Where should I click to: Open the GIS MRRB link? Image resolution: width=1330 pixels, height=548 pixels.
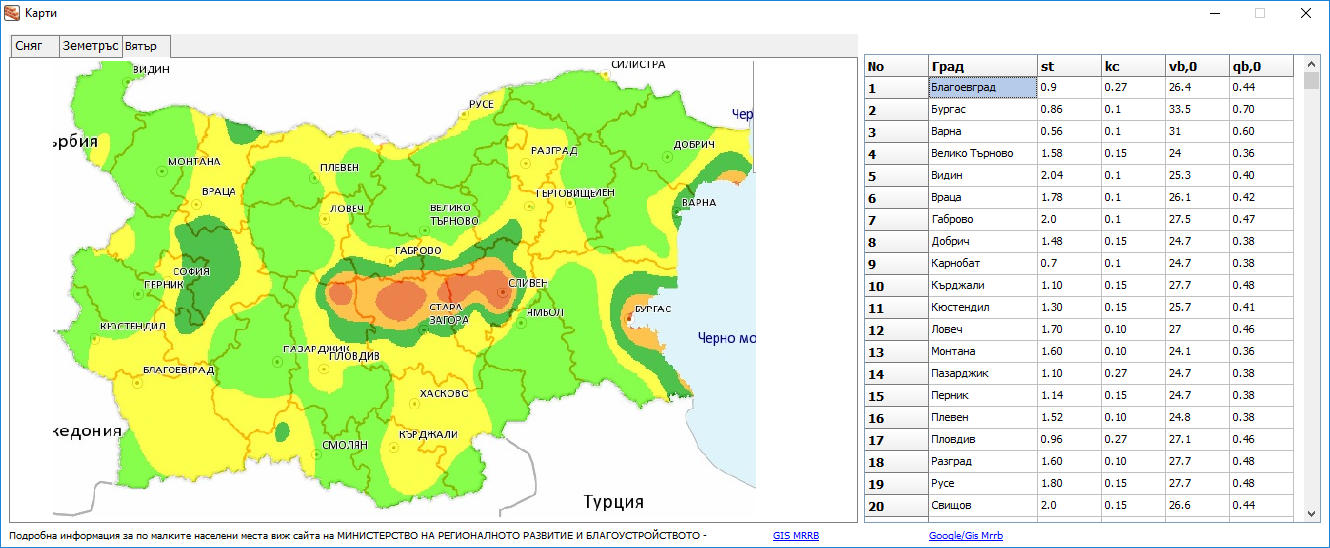point(796,536)
